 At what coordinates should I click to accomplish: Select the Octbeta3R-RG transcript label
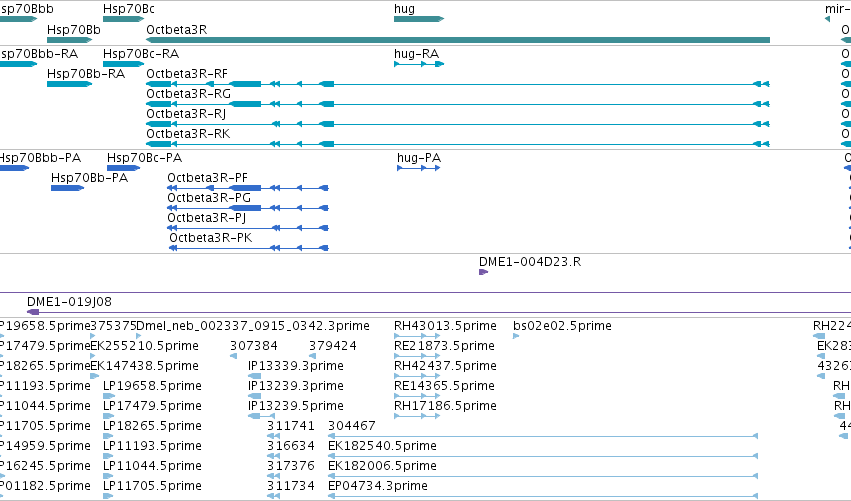click(x=188, y=94)
